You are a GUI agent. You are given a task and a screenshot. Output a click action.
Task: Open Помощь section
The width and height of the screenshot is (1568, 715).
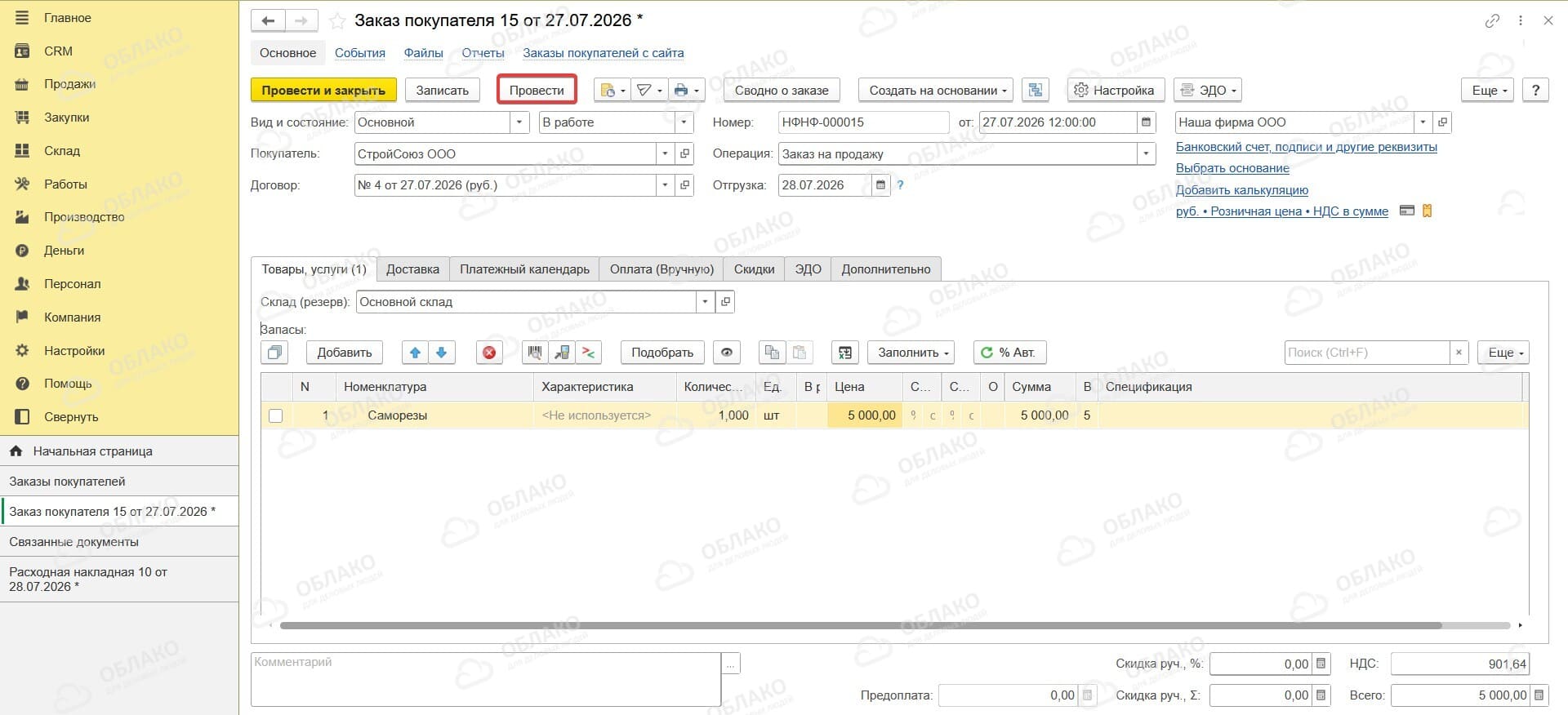click(x=68, y=384)
